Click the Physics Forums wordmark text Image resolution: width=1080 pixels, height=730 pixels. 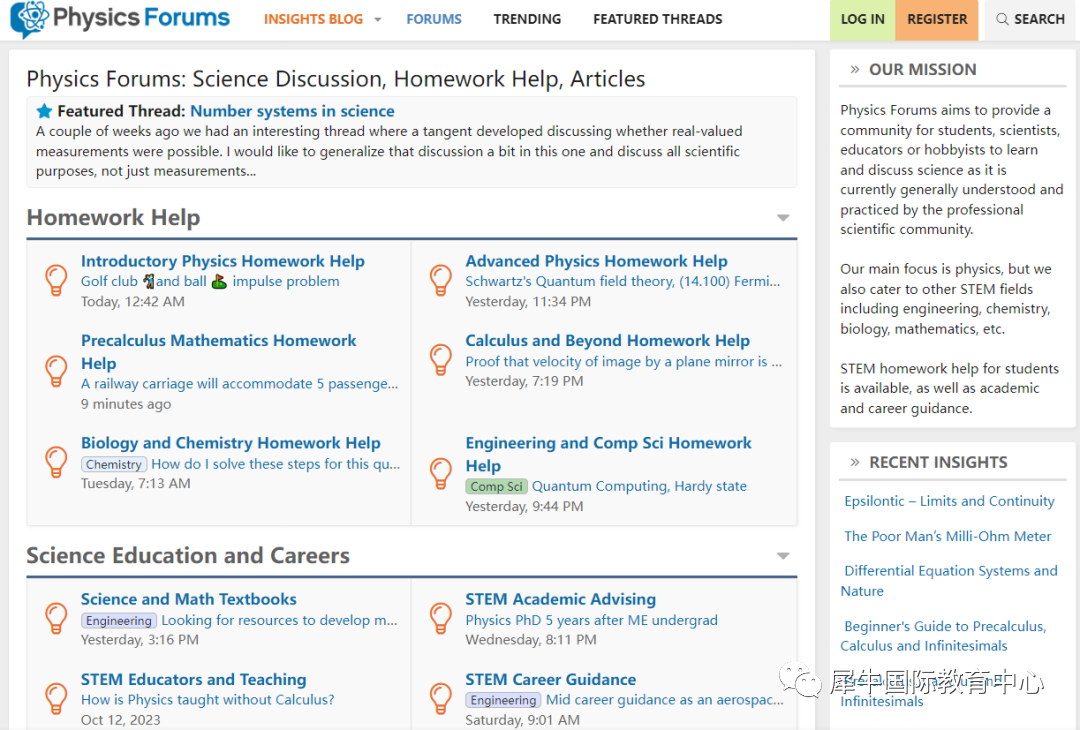coord(141,18)
